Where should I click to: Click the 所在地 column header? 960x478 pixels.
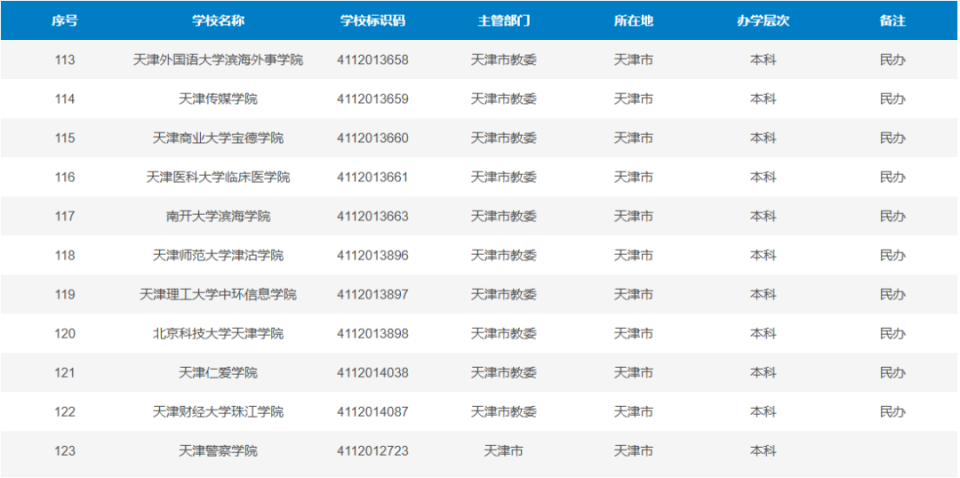point(634,21)
